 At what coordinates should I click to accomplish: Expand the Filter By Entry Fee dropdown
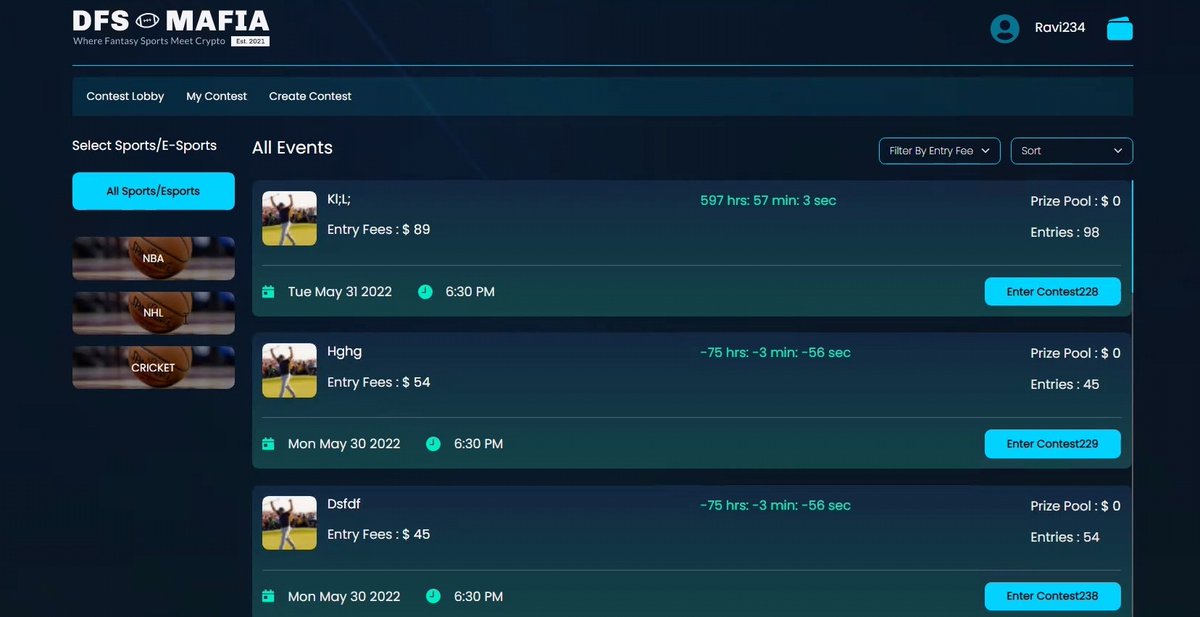939,151
